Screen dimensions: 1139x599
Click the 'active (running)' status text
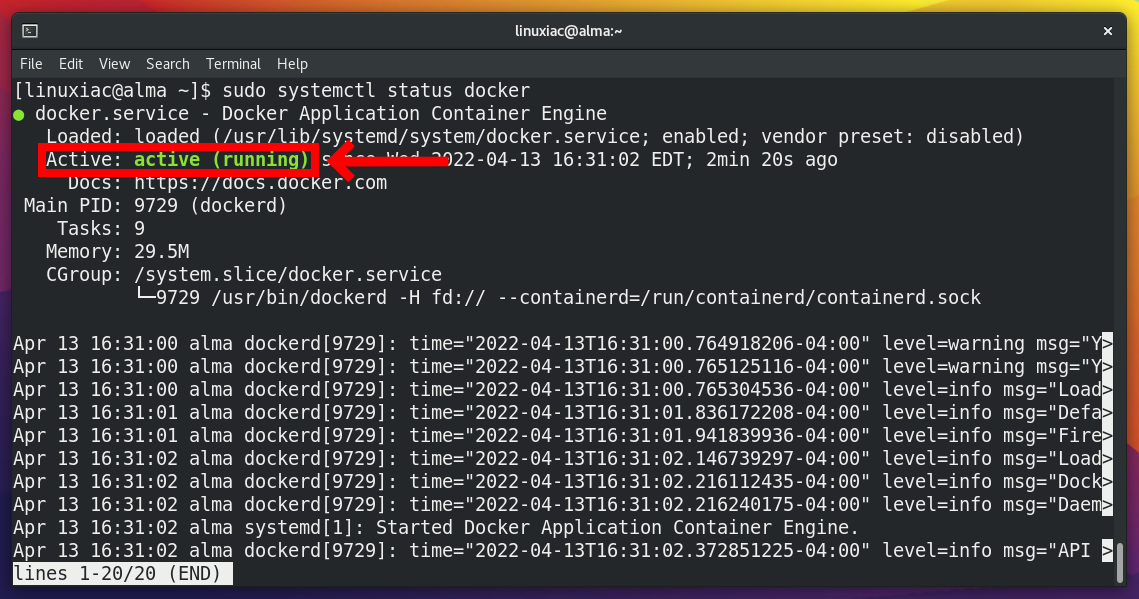222,160
